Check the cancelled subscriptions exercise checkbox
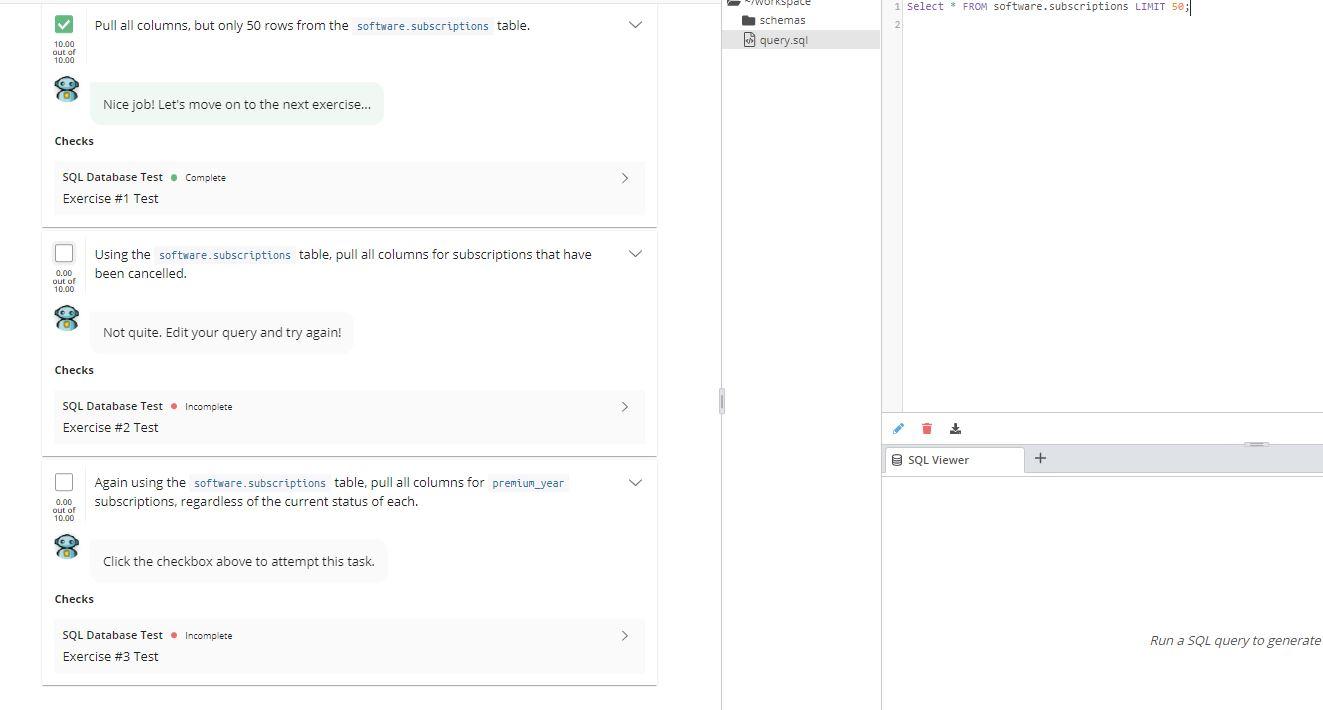This screenshot has width=1323, height=710. 64,253
